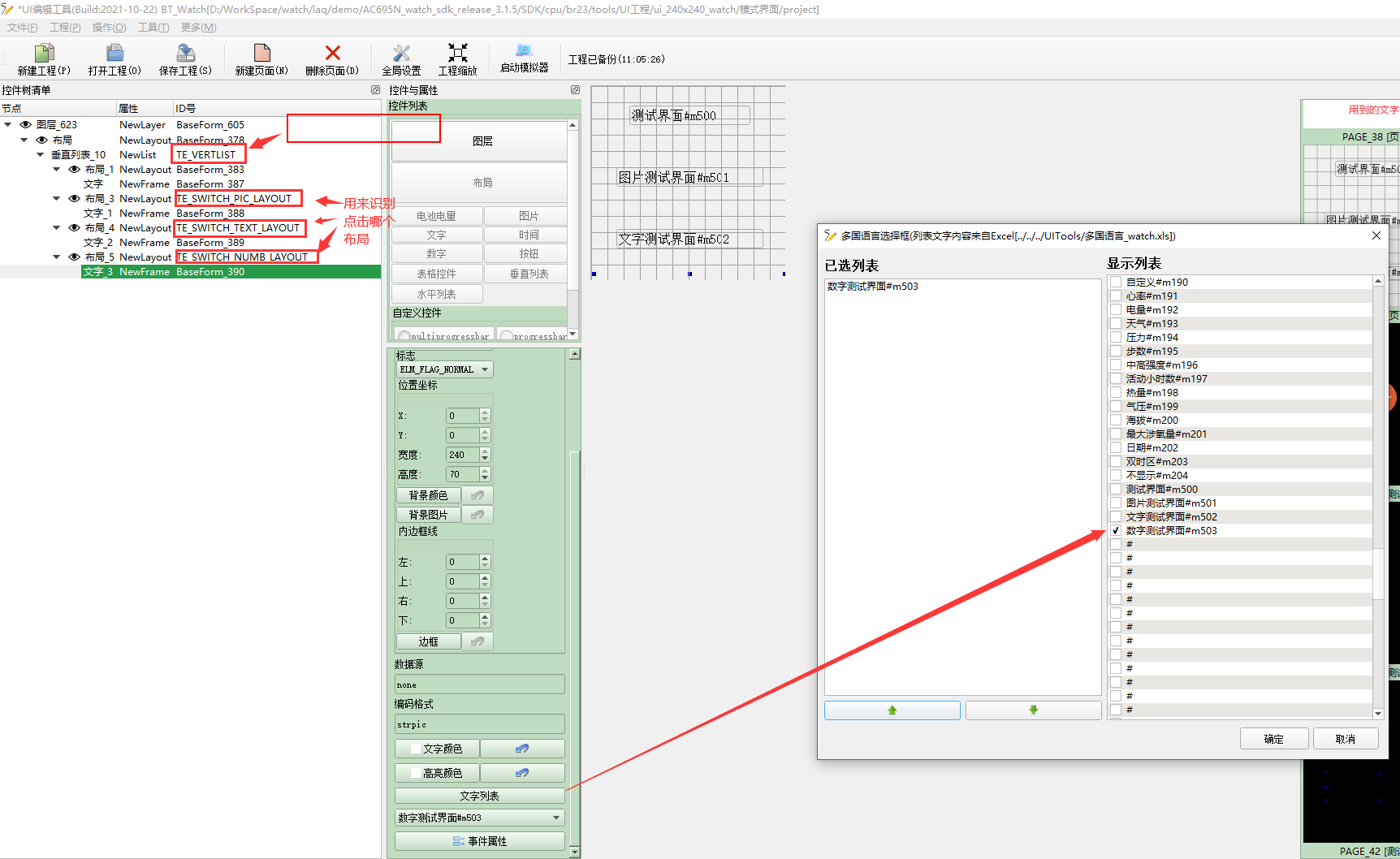Increment the 高度 spinner up arrow
Viewport: 1400px width, 859px height.
[485, 471]
